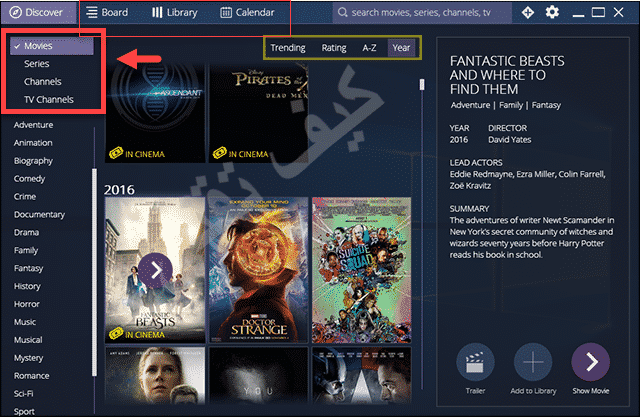Image resolution: width=640 pixels, height=417 pixels.
Task: Open settings via the gear icon
Action: (552, 12)
